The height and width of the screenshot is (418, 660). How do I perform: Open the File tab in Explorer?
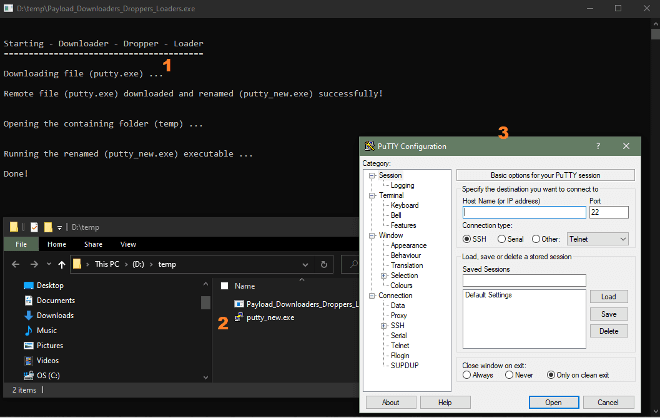coord(21,244)
